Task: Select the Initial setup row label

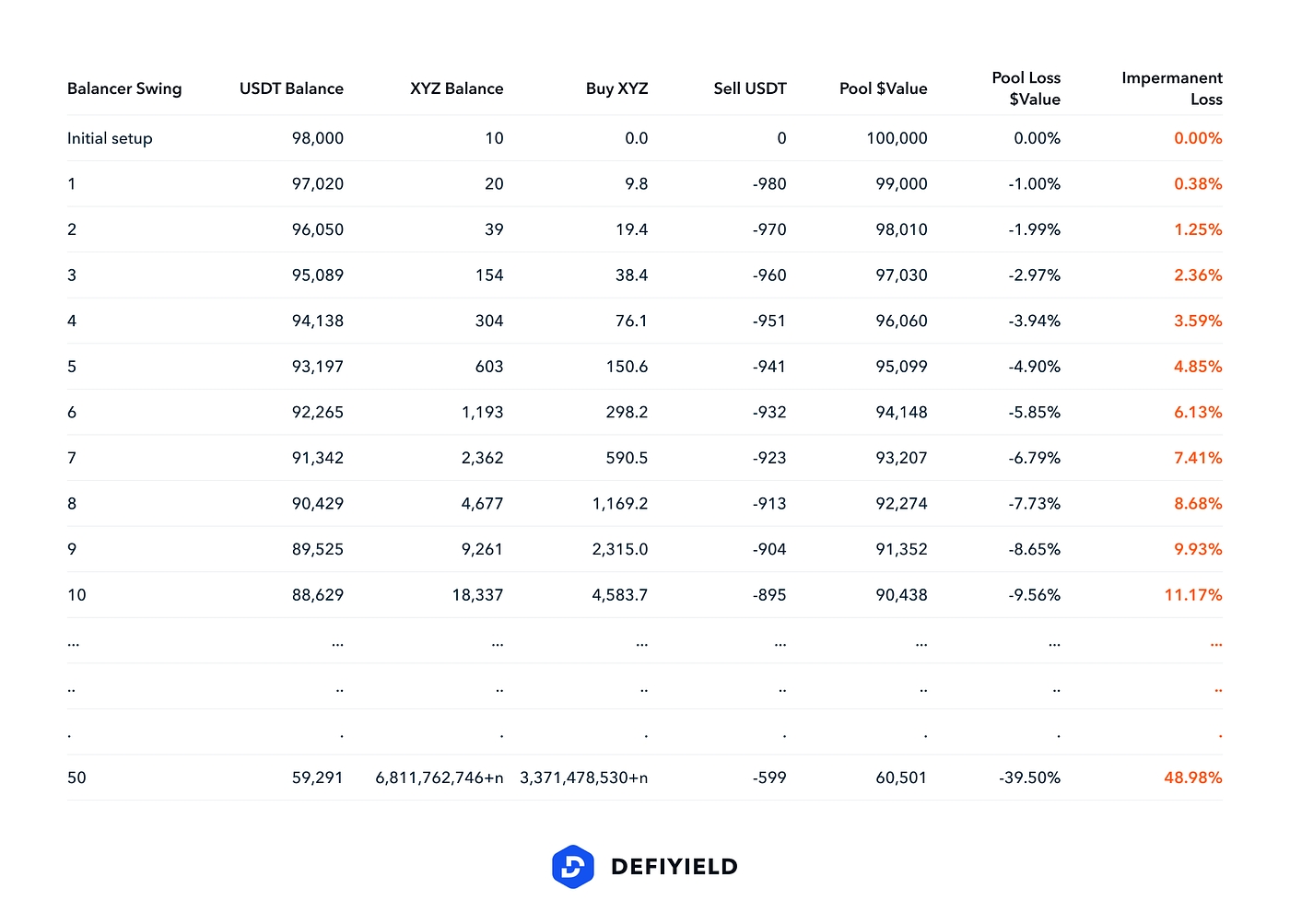Action: pyautogui.click(x=110, y=138)
